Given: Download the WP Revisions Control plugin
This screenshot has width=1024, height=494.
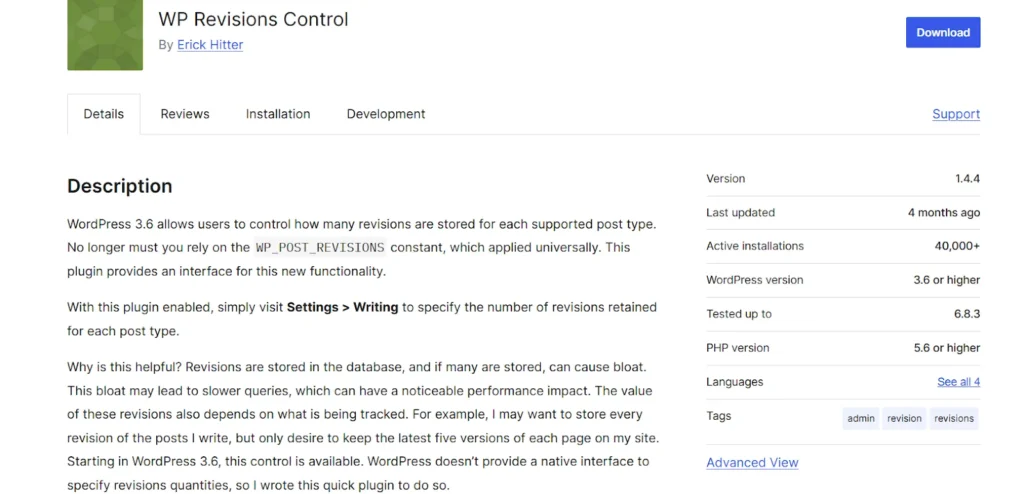Looking at the screenshot, I should (942, 32).
